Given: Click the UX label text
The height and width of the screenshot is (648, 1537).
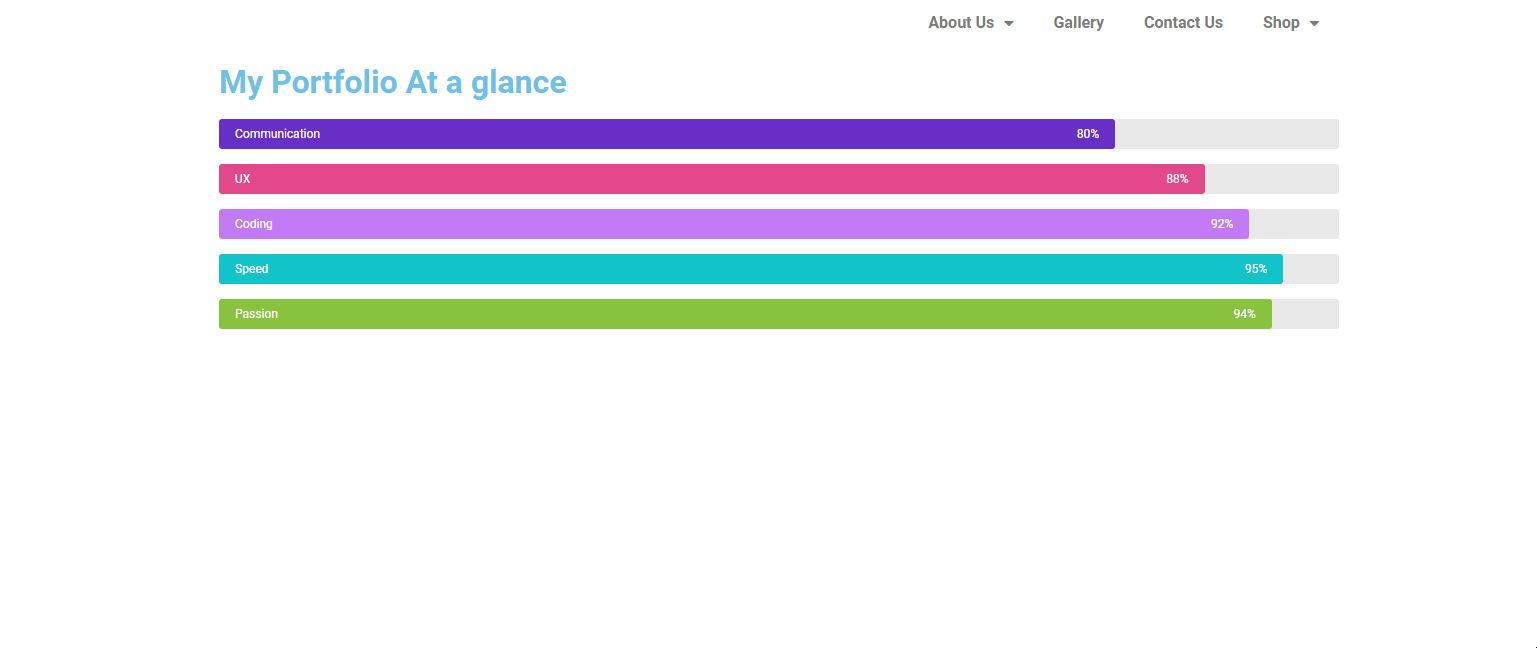Looking at the screenshot, I should point(242,179).
